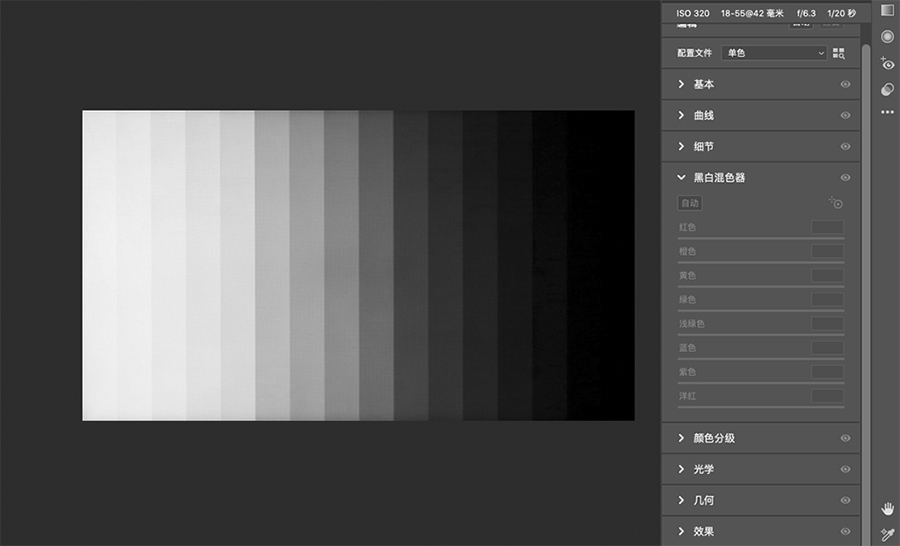This screenshot has height=546, width=900.
Task: Click the 蓝色 value input field
Action: coord(827,348)
